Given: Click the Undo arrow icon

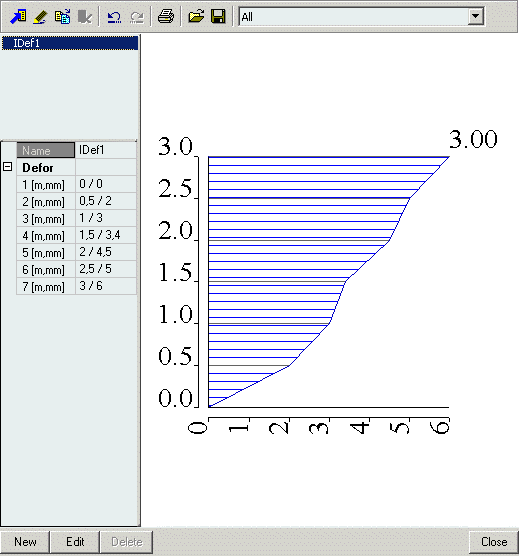Looking at the screenshot, I should coord(114,17).
